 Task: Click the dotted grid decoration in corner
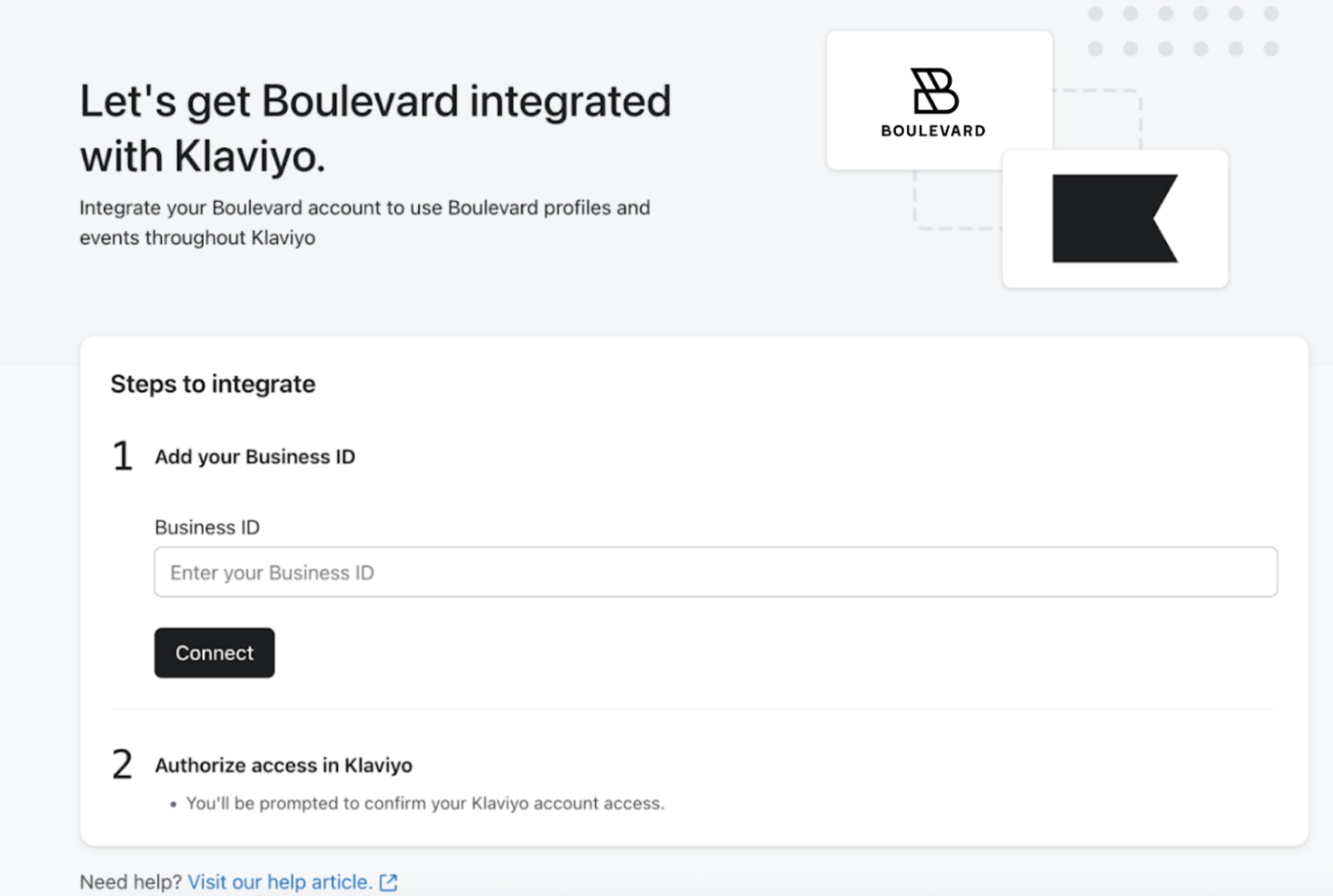tap(1183, 31)
